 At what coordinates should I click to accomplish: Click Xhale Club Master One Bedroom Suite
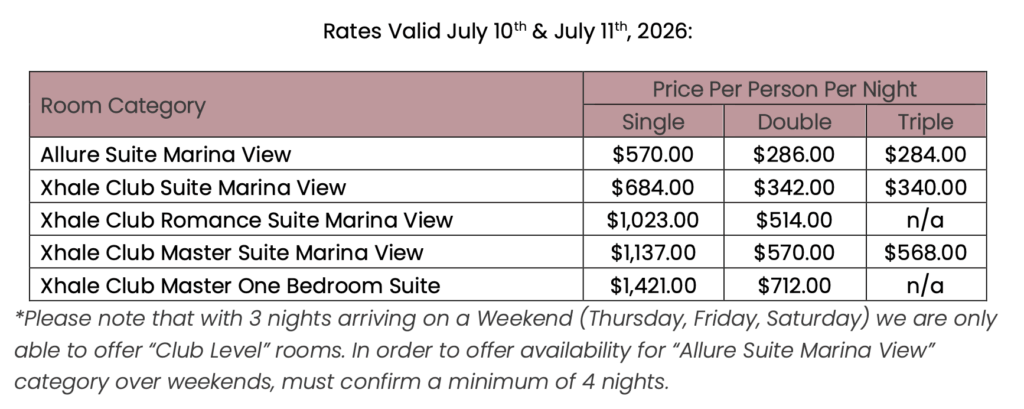click(240, 286)
